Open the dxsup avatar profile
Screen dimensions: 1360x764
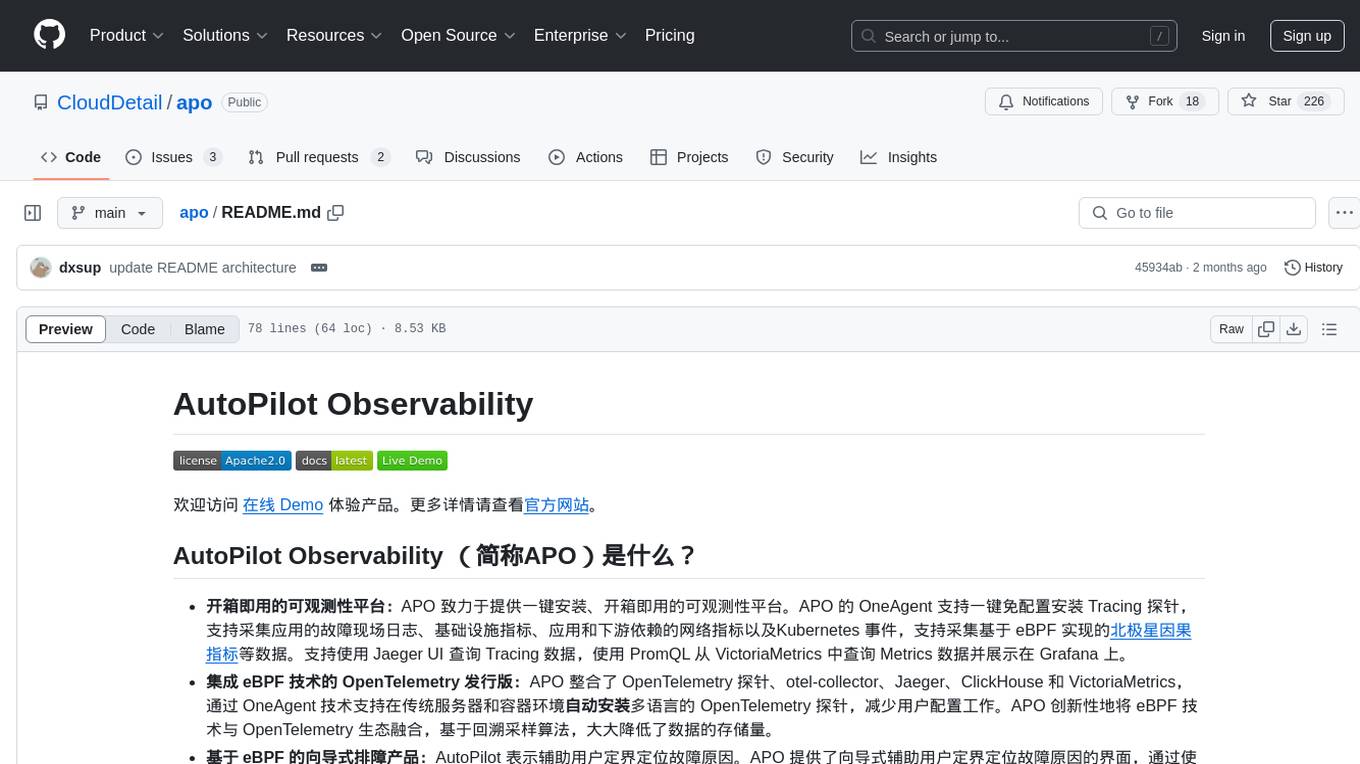tap(41, 268)
